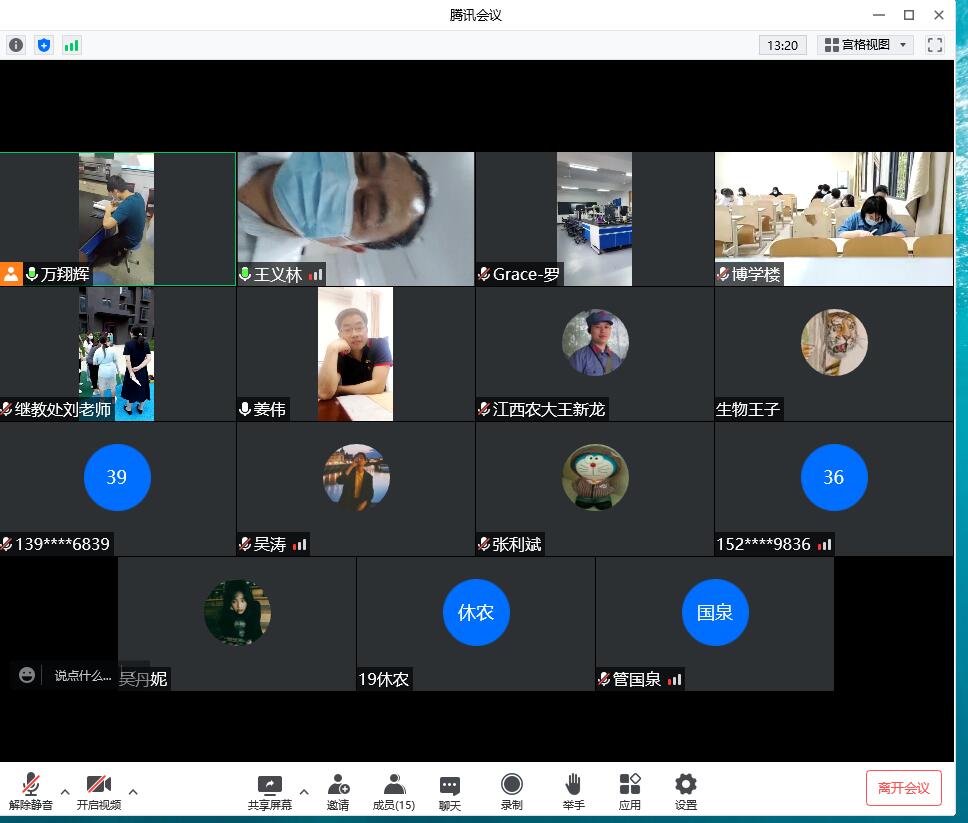
Task: Enter full screen mode icon
Action: [935, 45]
